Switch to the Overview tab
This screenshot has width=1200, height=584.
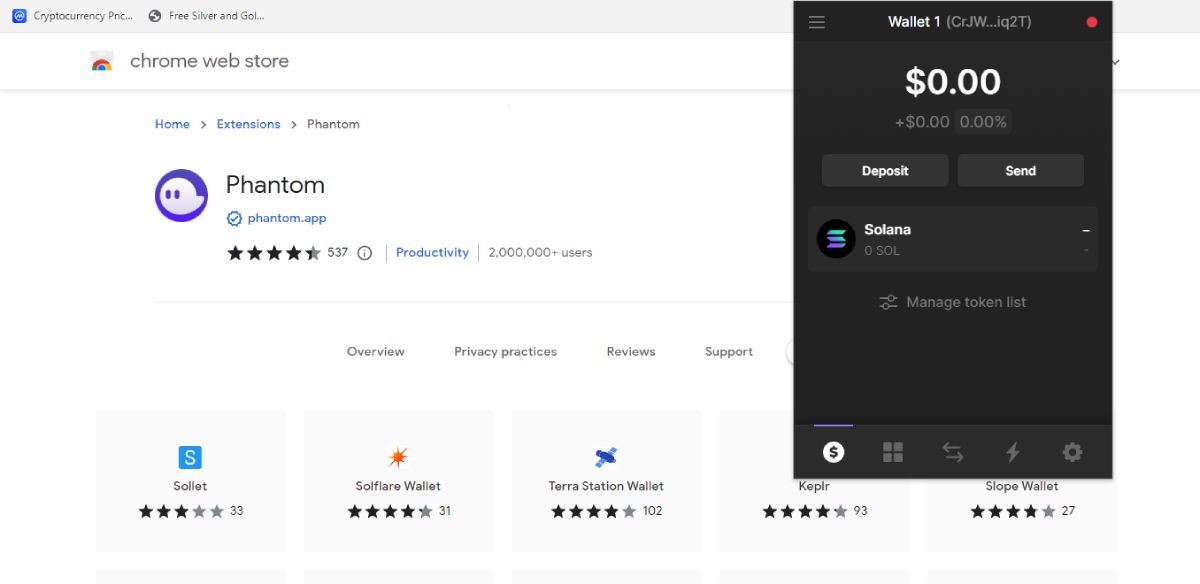point(376,352)
